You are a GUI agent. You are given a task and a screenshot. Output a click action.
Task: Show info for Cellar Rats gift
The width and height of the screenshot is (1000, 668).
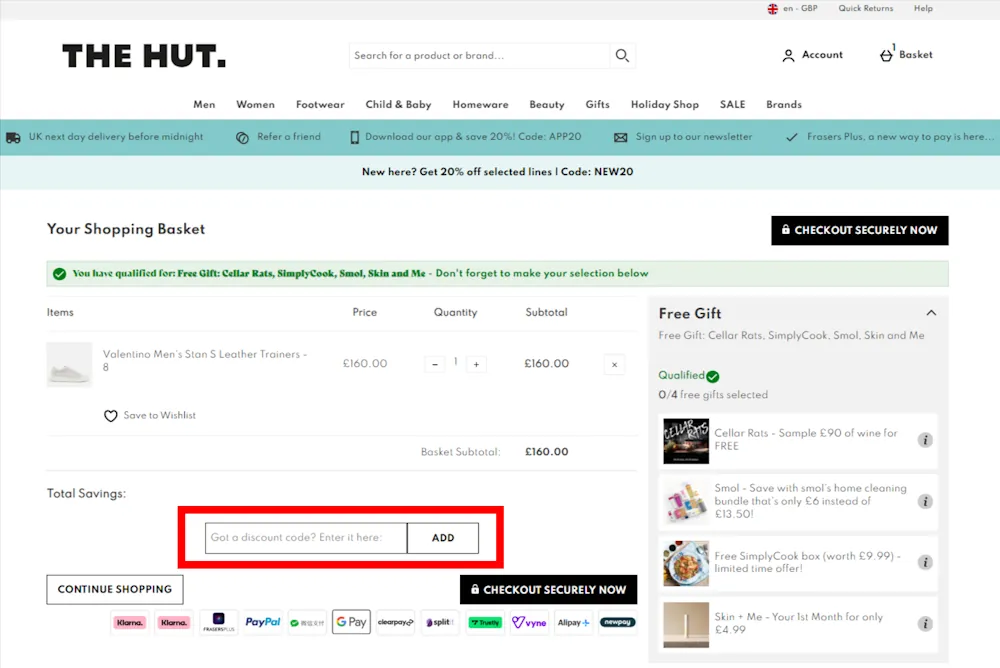925,440
